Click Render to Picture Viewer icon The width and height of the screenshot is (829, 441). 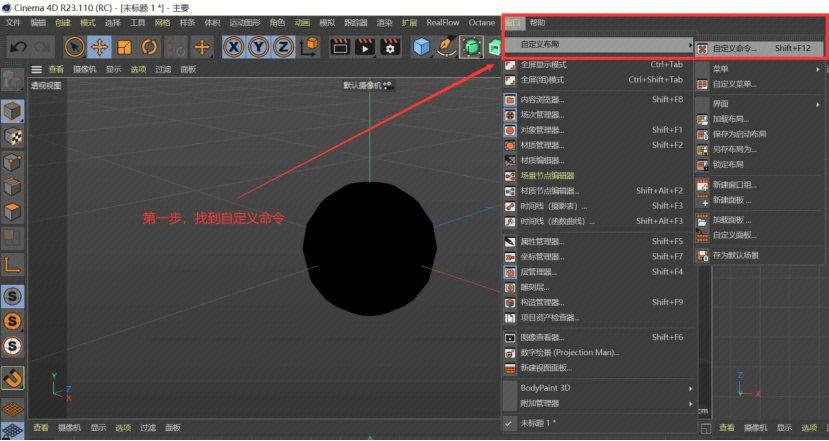click(x=365, y=47)
